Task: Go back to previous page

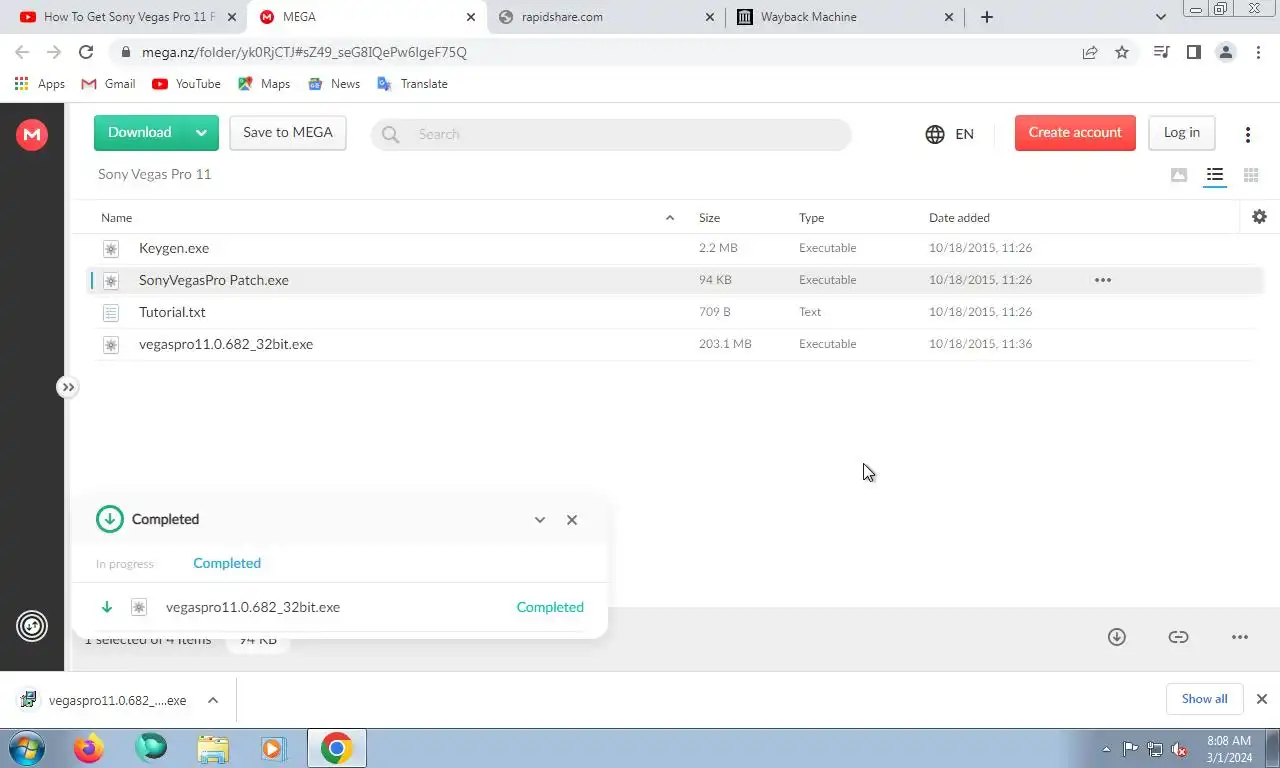Action: [x=22, y=52]
